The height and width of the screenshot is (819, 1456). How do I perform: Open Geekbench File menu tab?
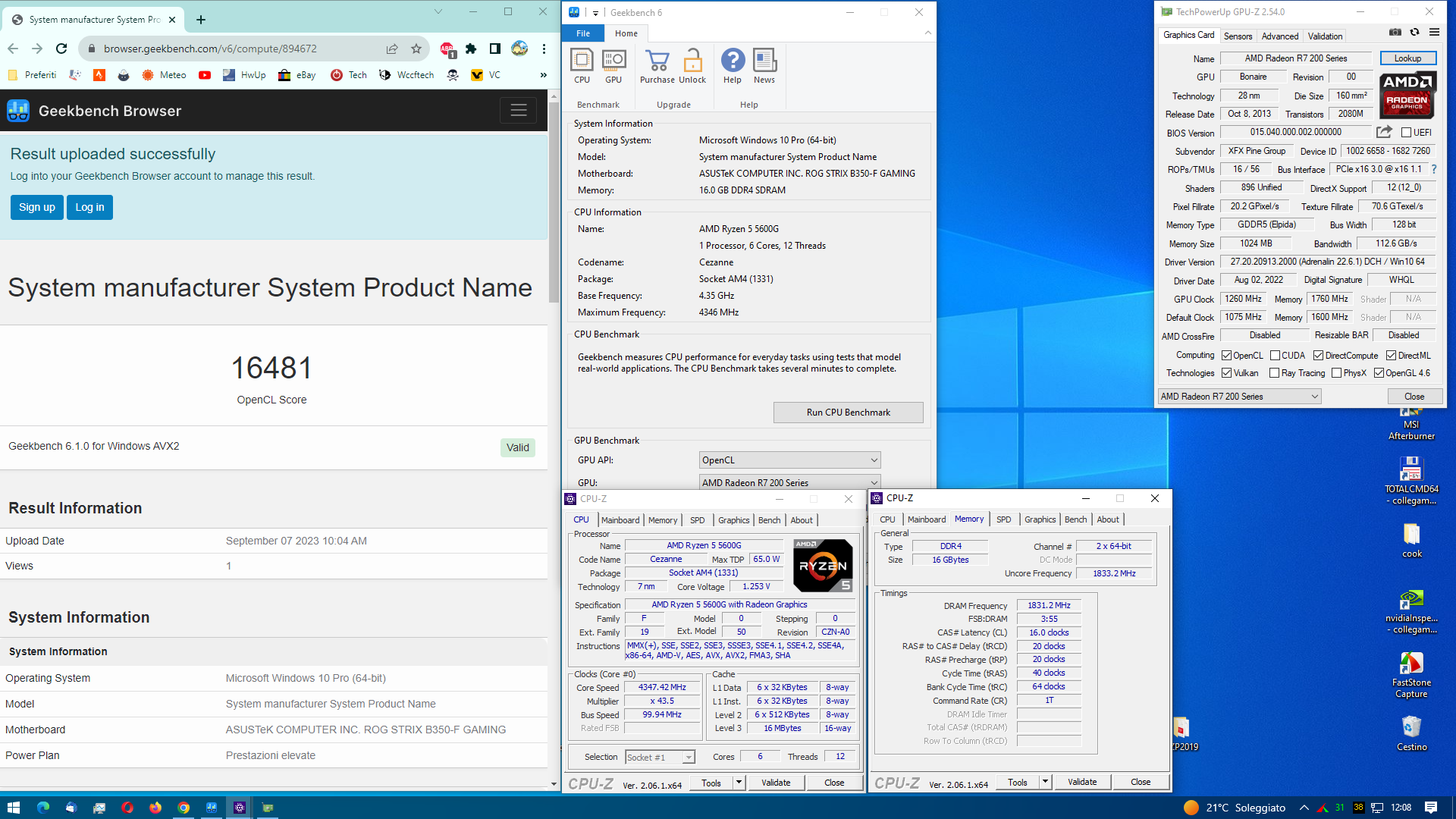(x=583, y=33)
